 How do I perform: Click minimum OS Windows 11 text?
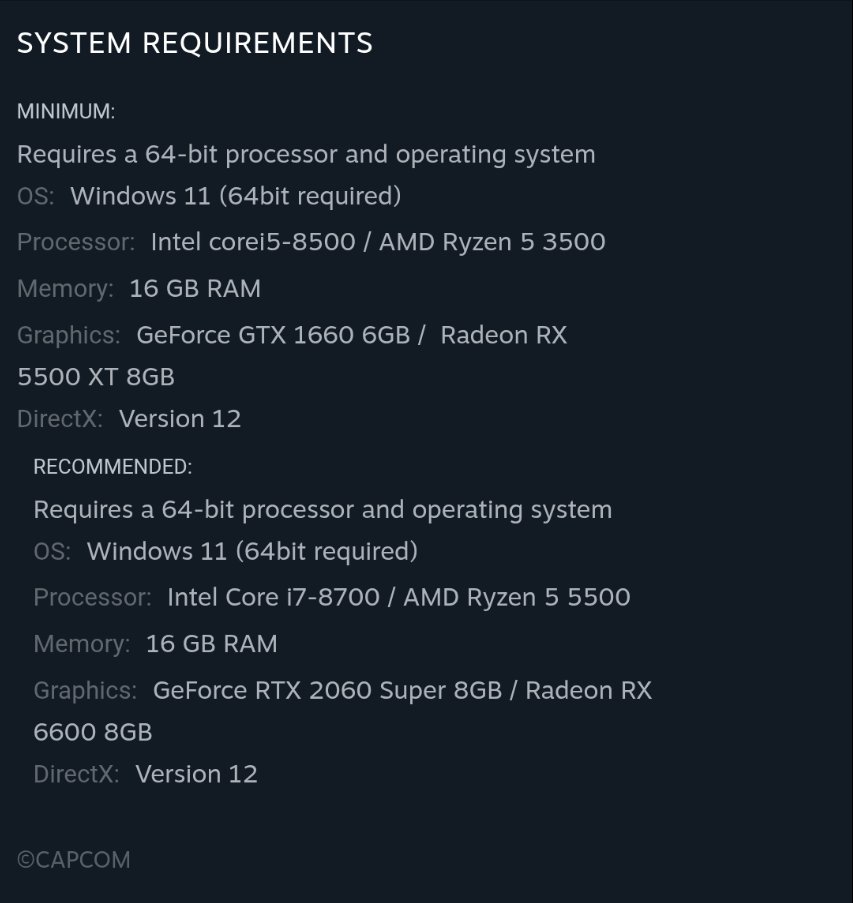pyautogui.click(x=235, y=196)
